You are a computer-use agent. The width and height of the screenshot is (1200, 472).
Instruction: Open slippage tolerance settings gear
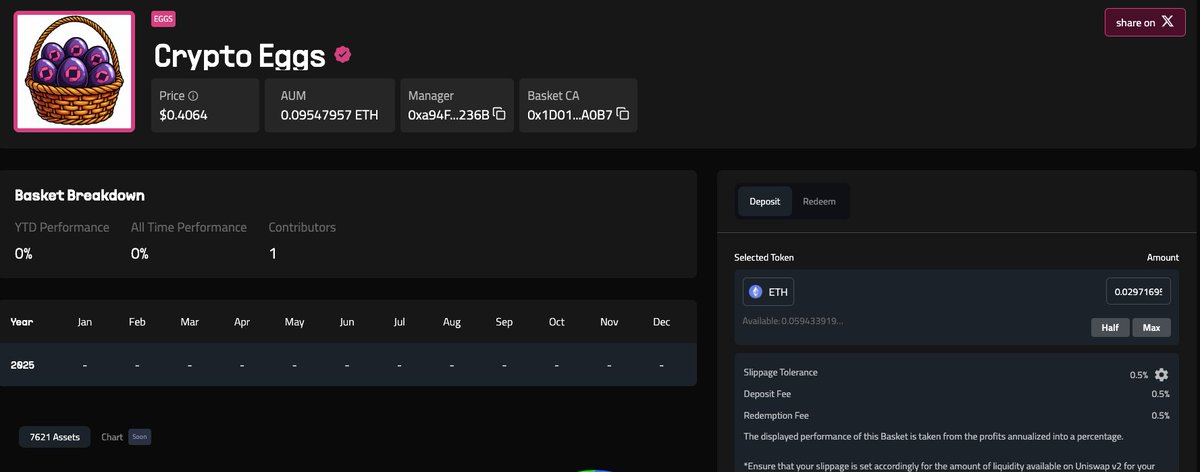(x=1161, y=375)
